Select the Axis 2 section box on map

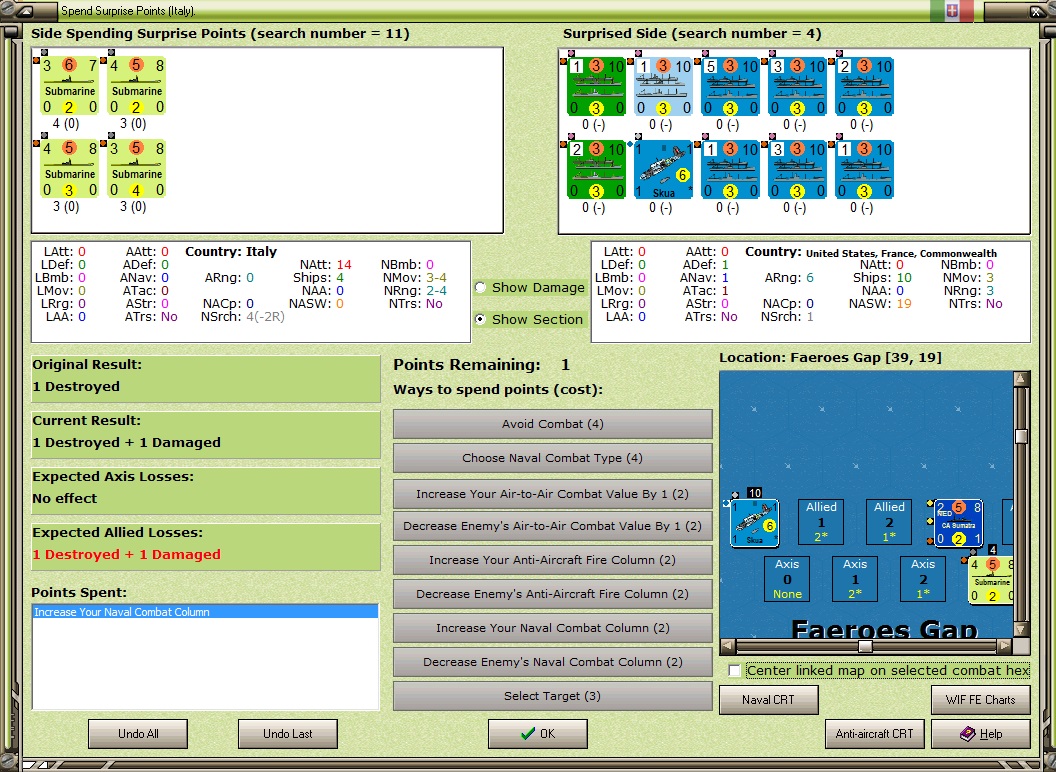pyautogui.click(x=923, y=579)
